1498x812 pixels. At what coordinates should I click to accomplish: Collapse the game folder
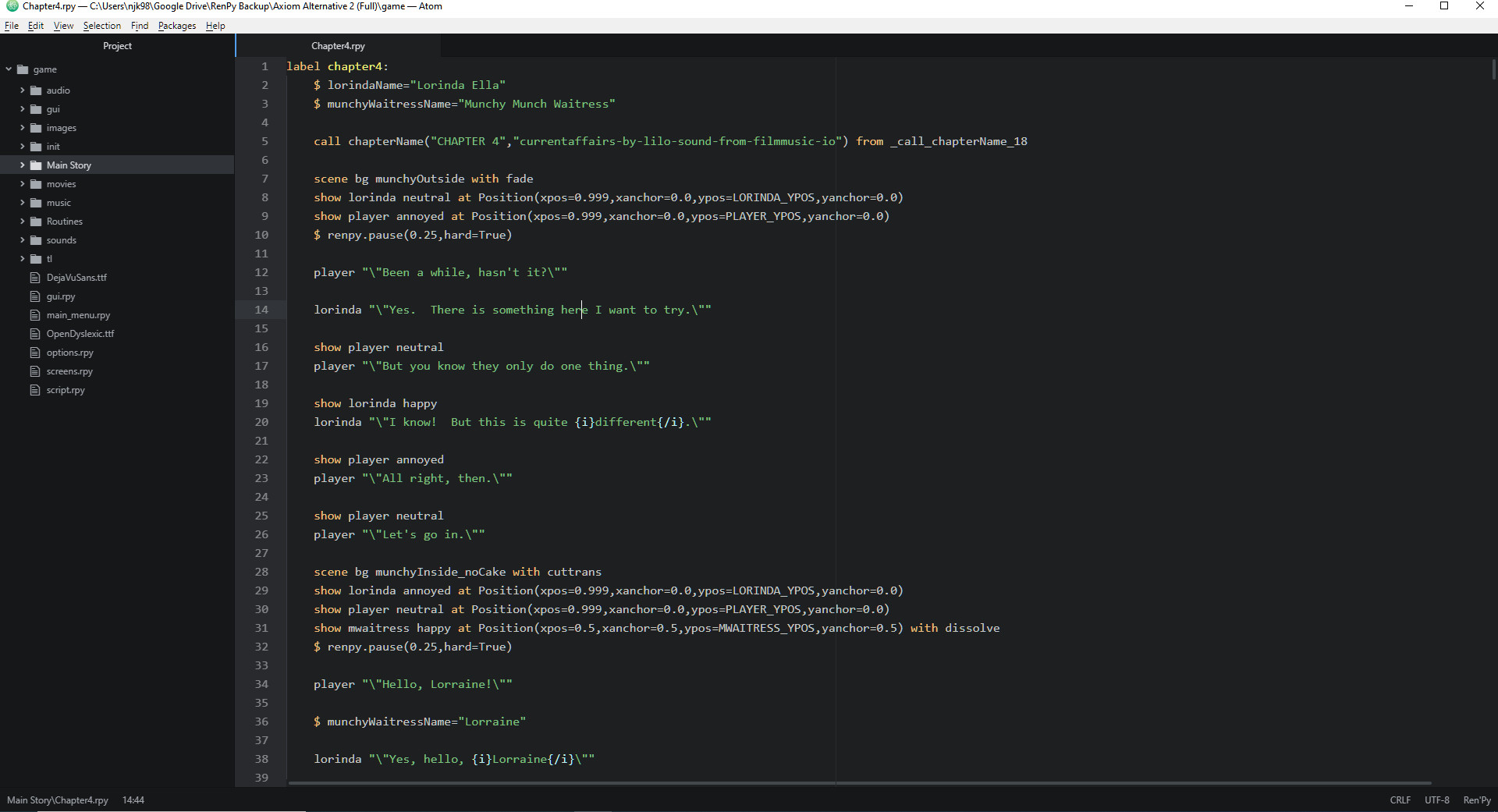(9, 69)
